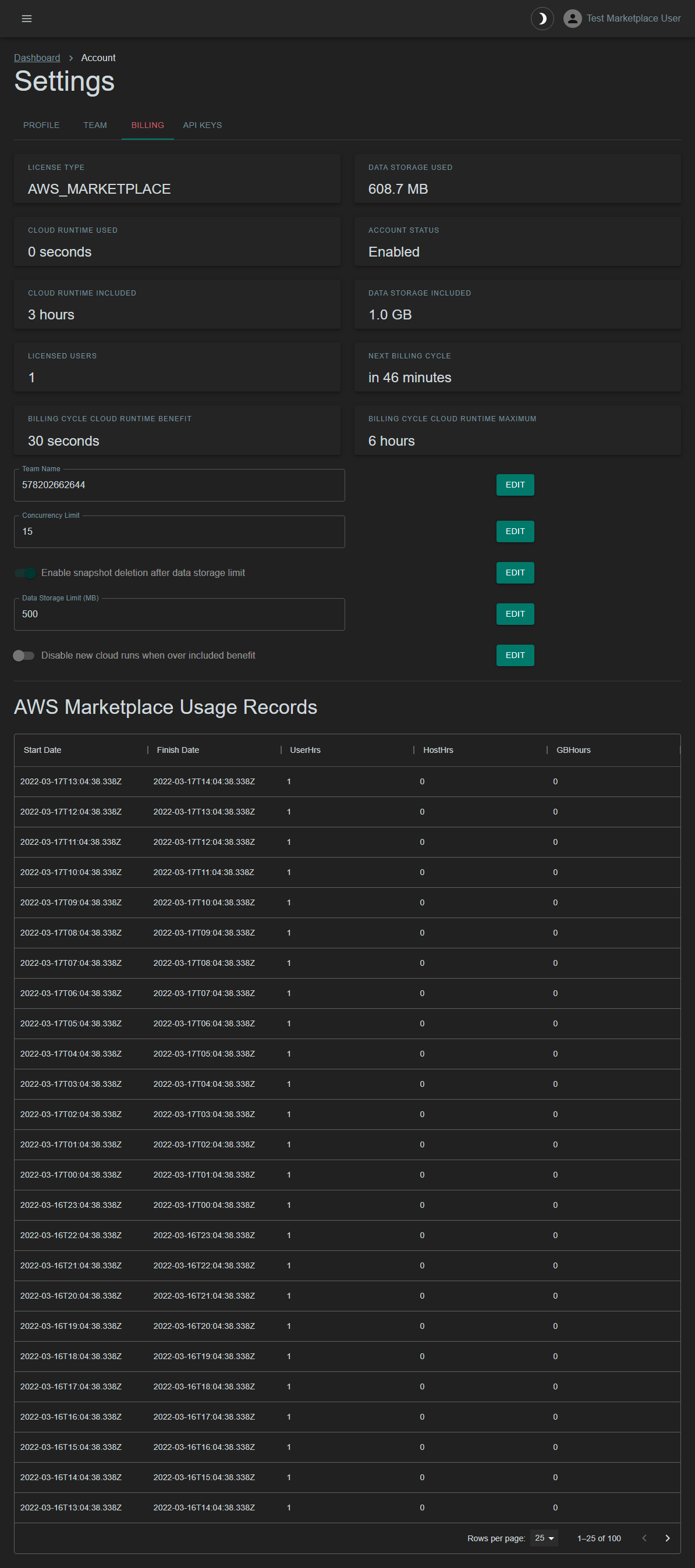
Task: Click the 0 seconds cloud runtime value
Action: pyautogui.click(x=60, y=252)
